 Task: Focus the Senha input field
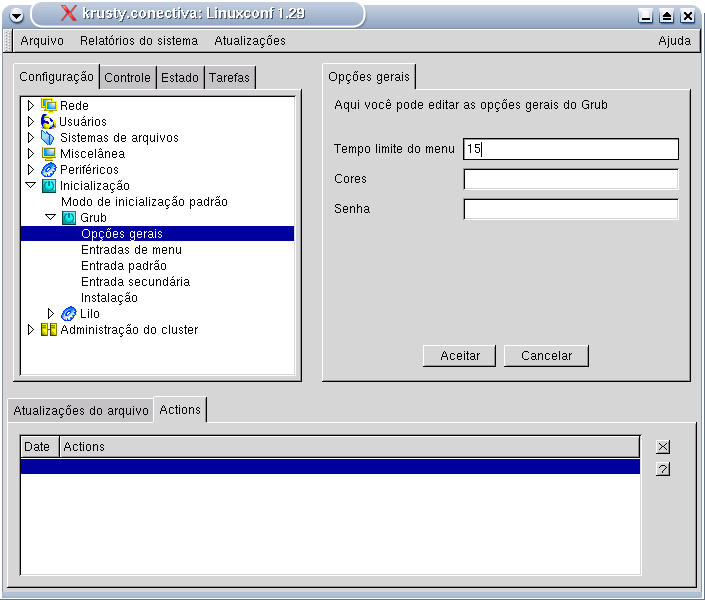(571, 209)
